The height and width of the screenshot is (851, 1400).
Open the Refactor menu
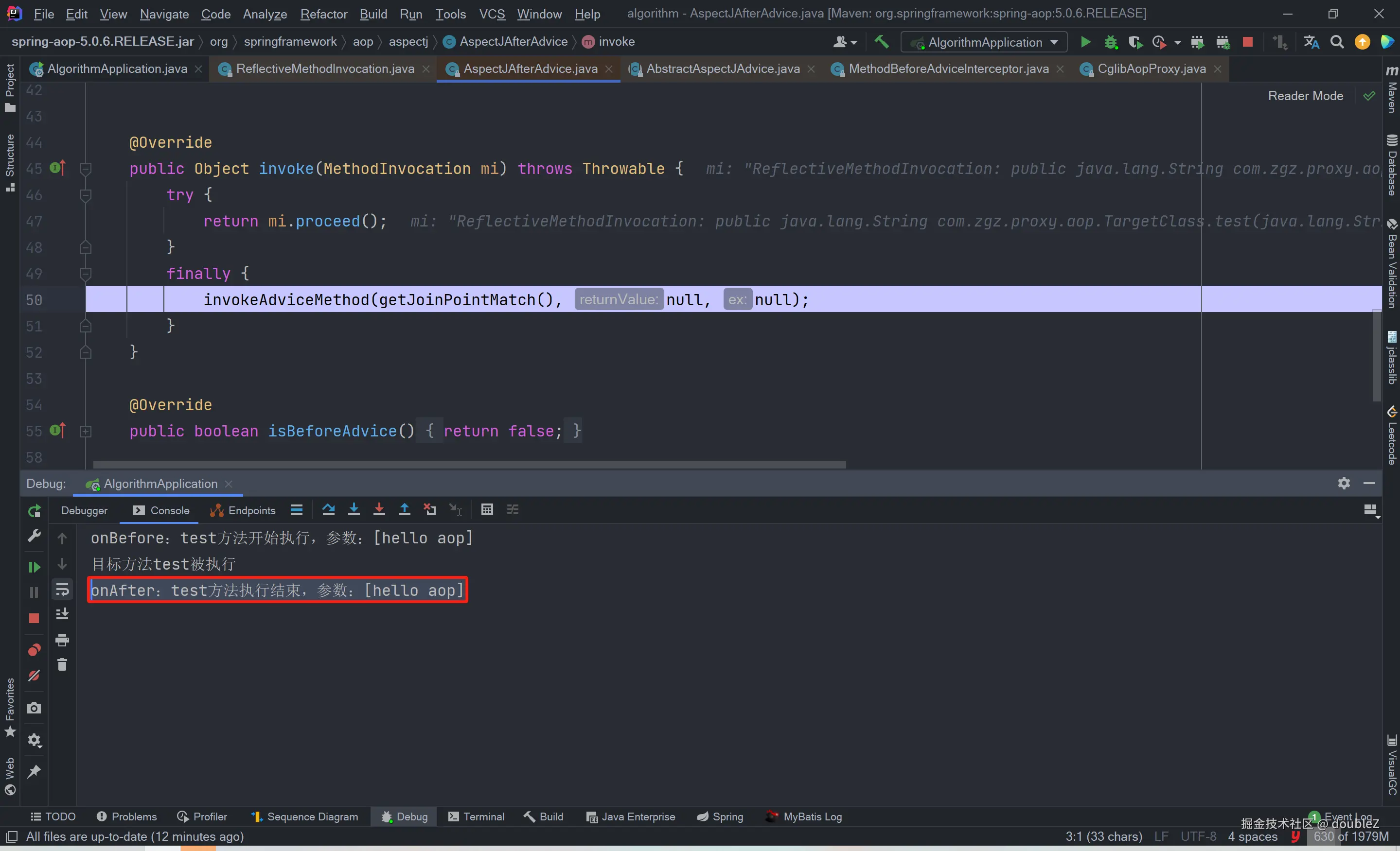pos(323,14)
